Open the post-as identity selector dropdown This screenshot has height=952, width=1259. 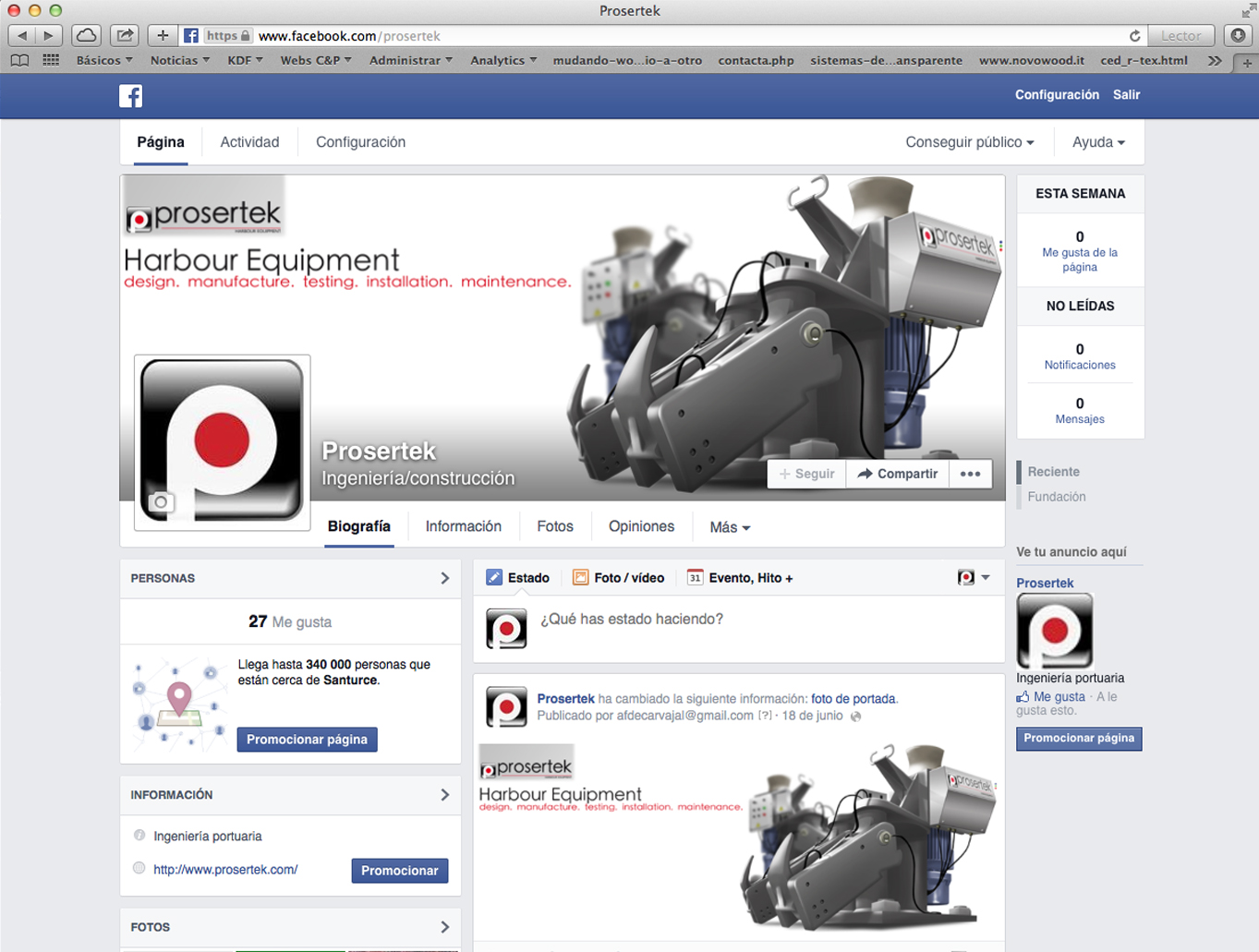974,577
